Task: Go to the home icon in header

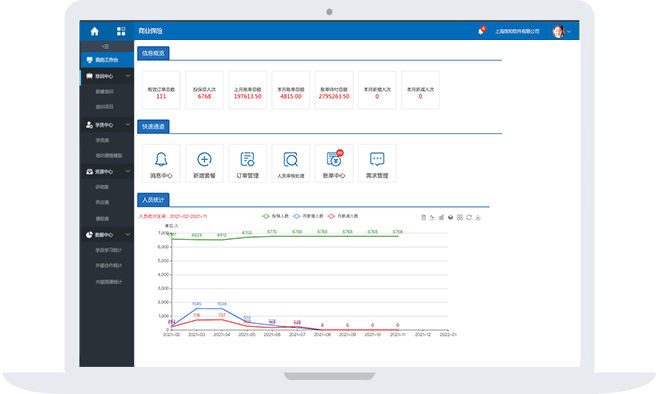Action: [95, 31]
